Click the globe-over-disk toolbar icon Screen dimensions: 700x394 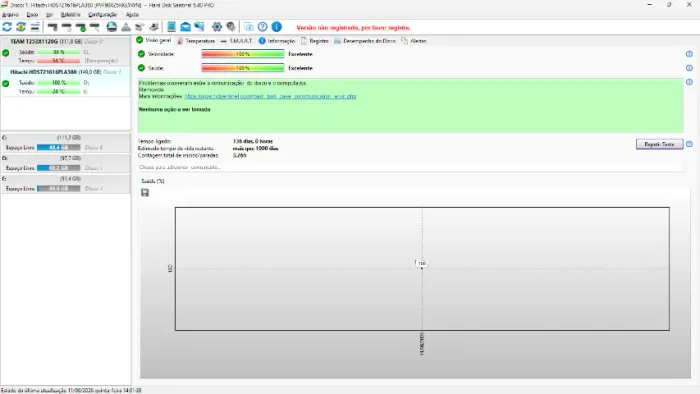click(x=112, y=27)
